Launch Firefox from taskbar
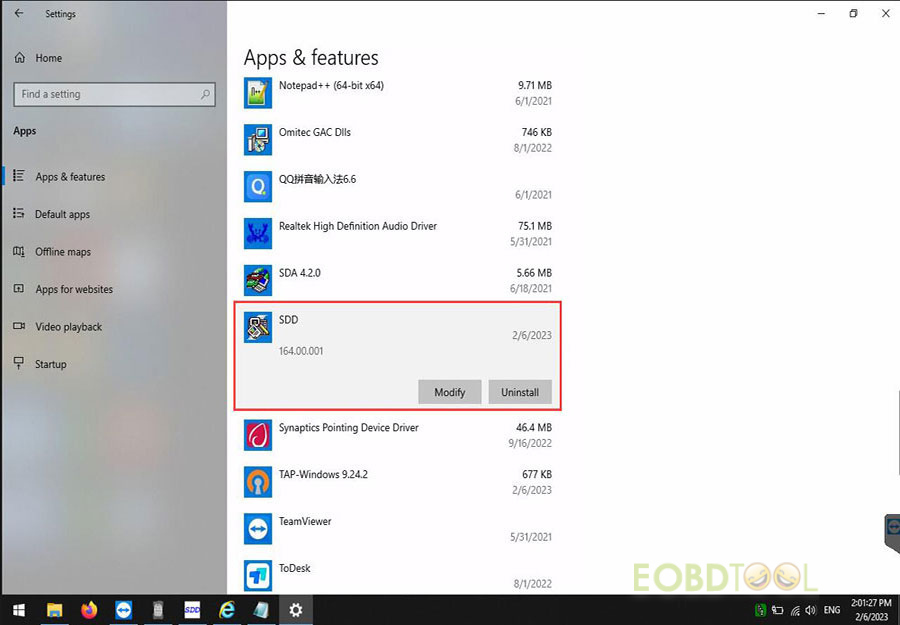Image resolution: width=900 pixels, height=625 pixels. coord(89,610)
